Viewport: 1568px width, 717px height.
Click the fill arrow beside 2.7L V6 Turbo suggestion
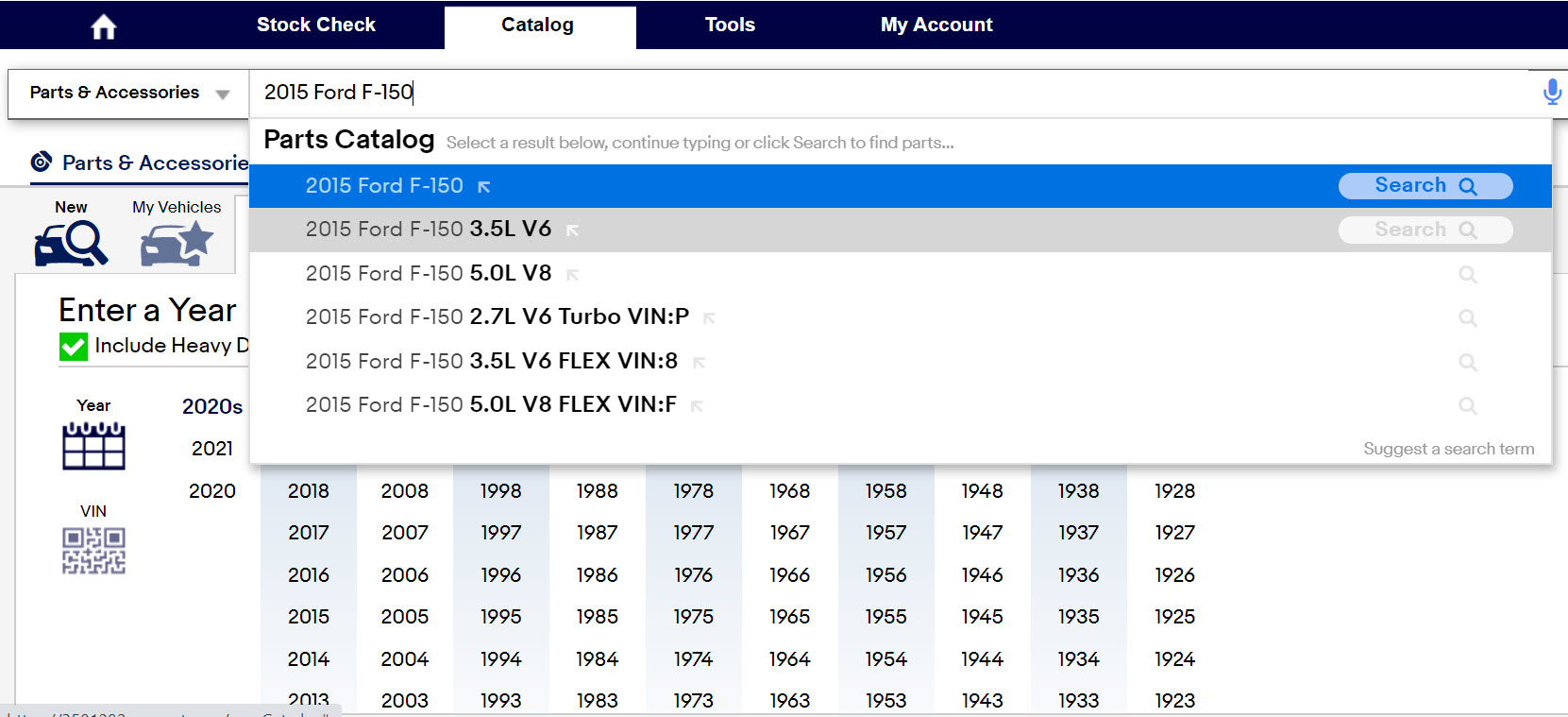coord(709,318)
